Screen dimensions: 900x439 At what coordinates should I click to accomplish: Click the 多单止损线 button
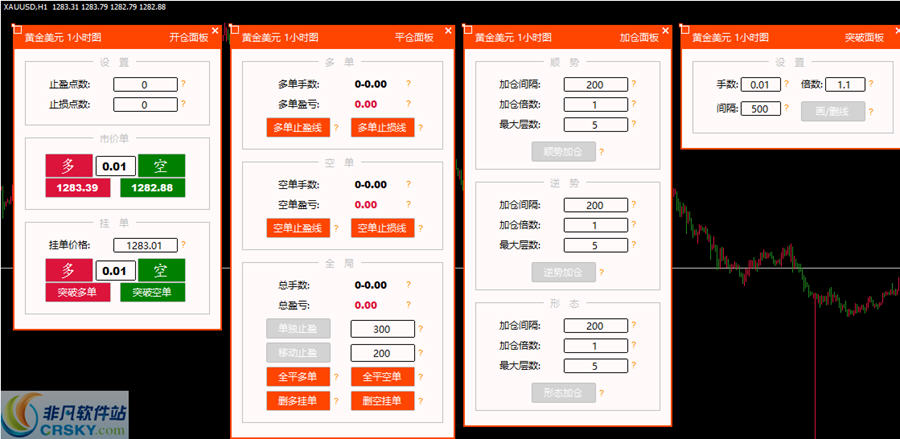pos(382,127)
